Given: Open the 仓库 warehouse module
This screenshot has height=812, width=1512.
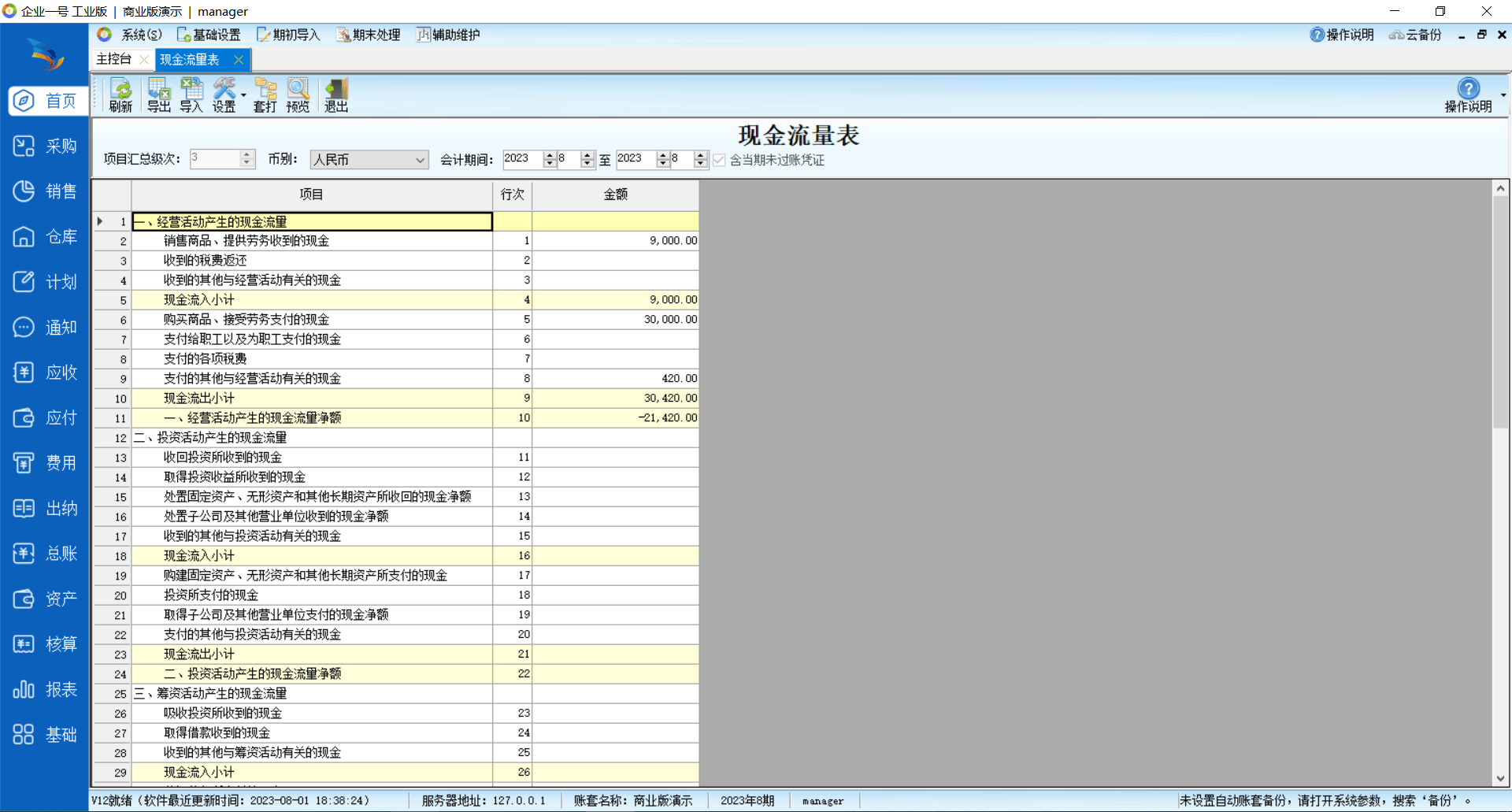Looking at the screenshot, I should coord(46,236).
